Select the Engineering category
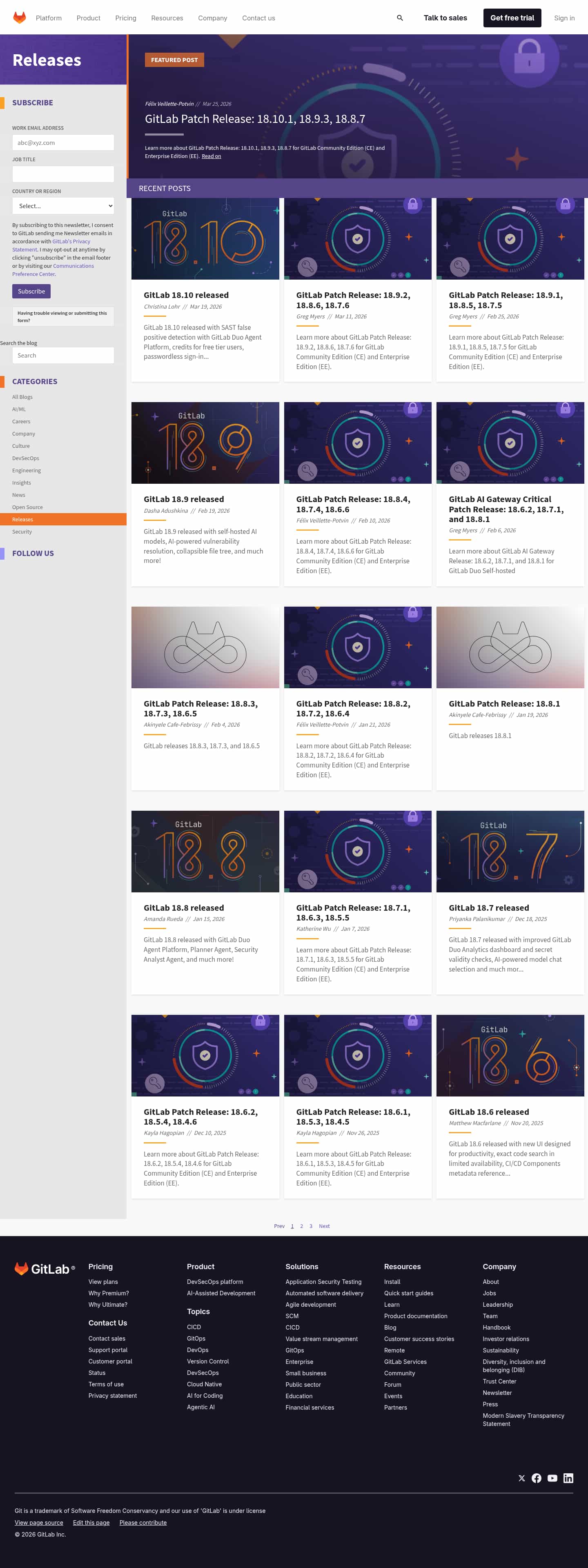 click(x=27, y=470)
